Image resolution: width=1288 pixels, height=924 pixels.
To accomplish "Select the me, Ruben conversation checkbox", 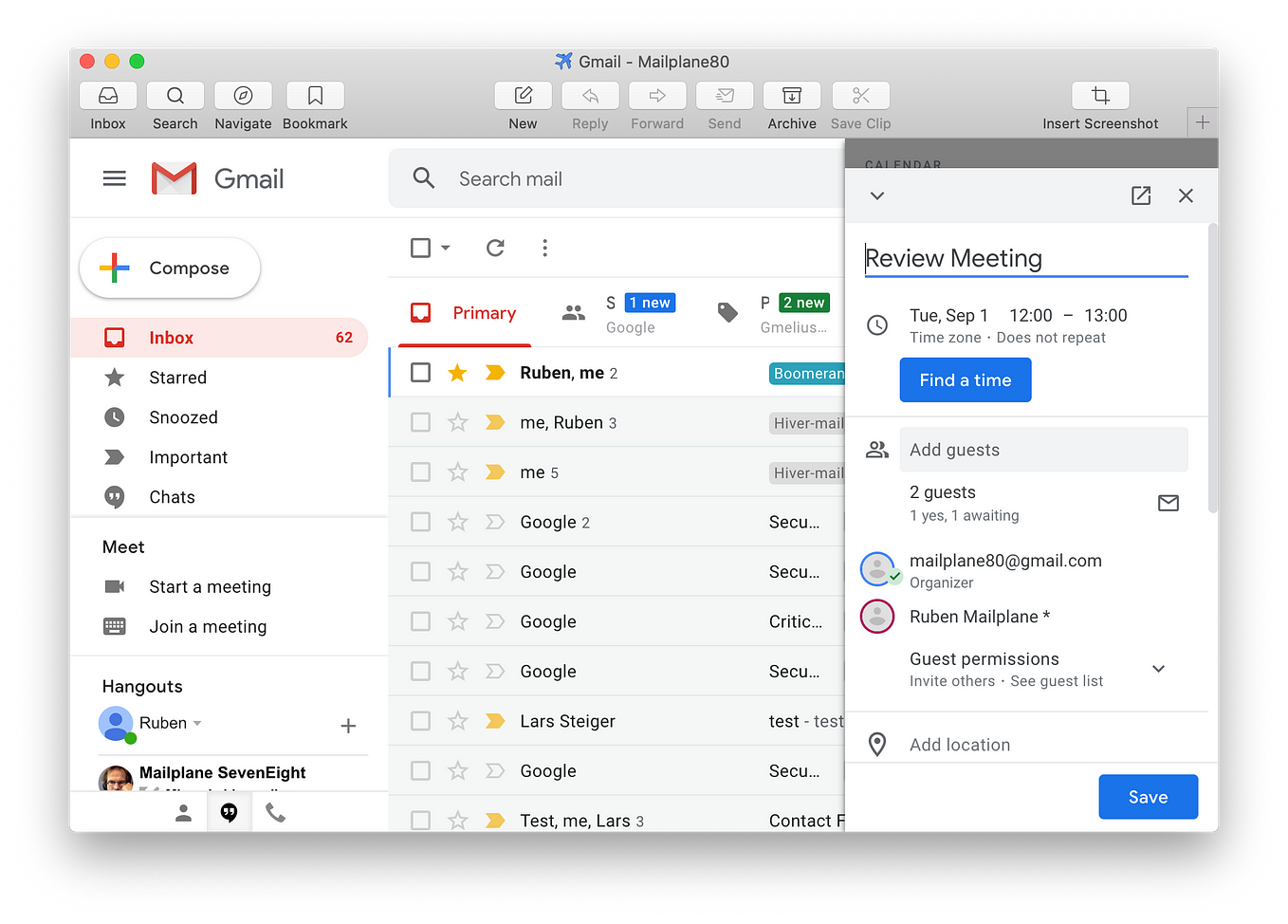I will click(x=420, y=422).
